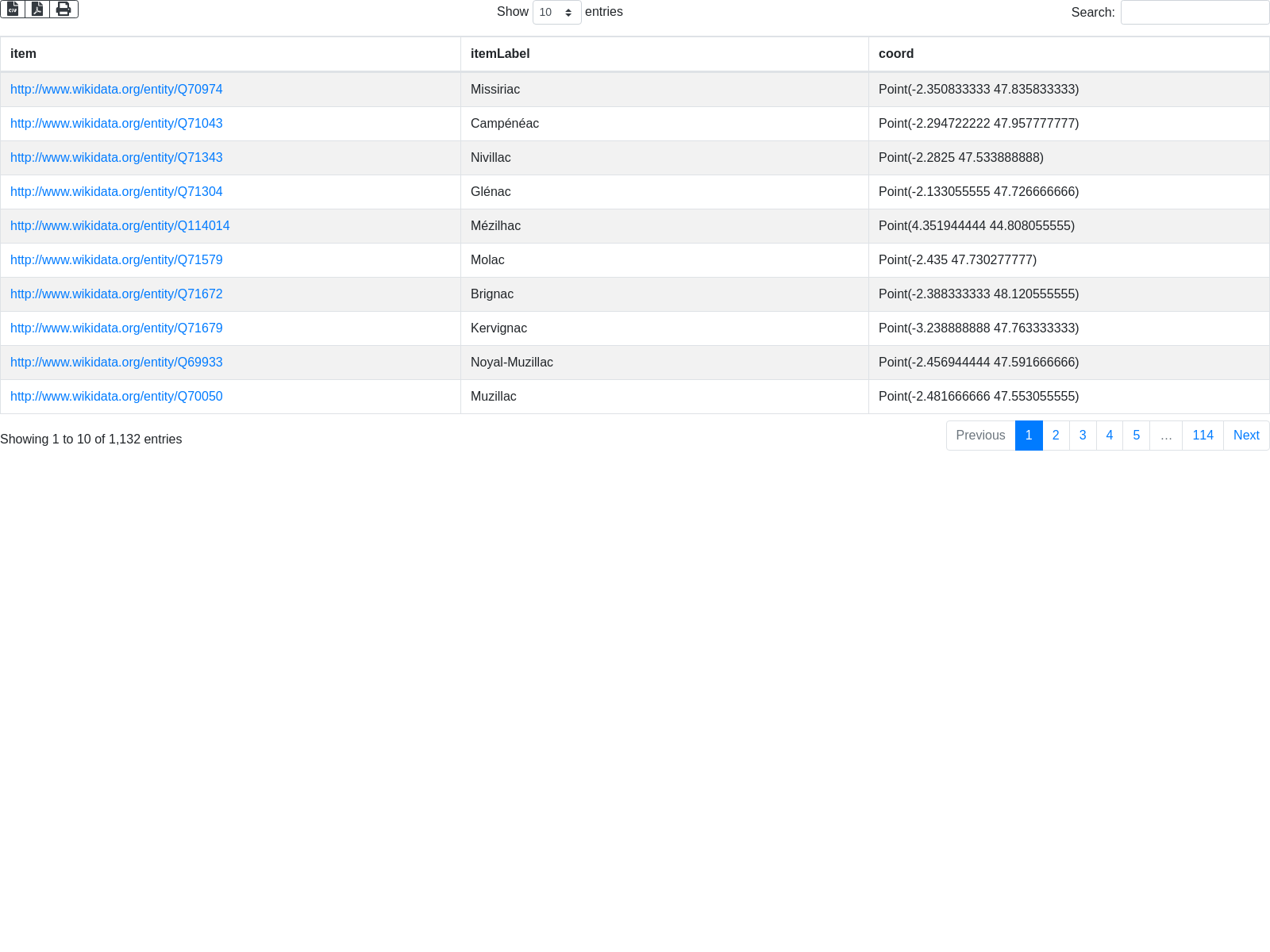The width and height of the screenshot is (1270, 952).
Task: Sort table by coord column header
Action: point(896,54)
